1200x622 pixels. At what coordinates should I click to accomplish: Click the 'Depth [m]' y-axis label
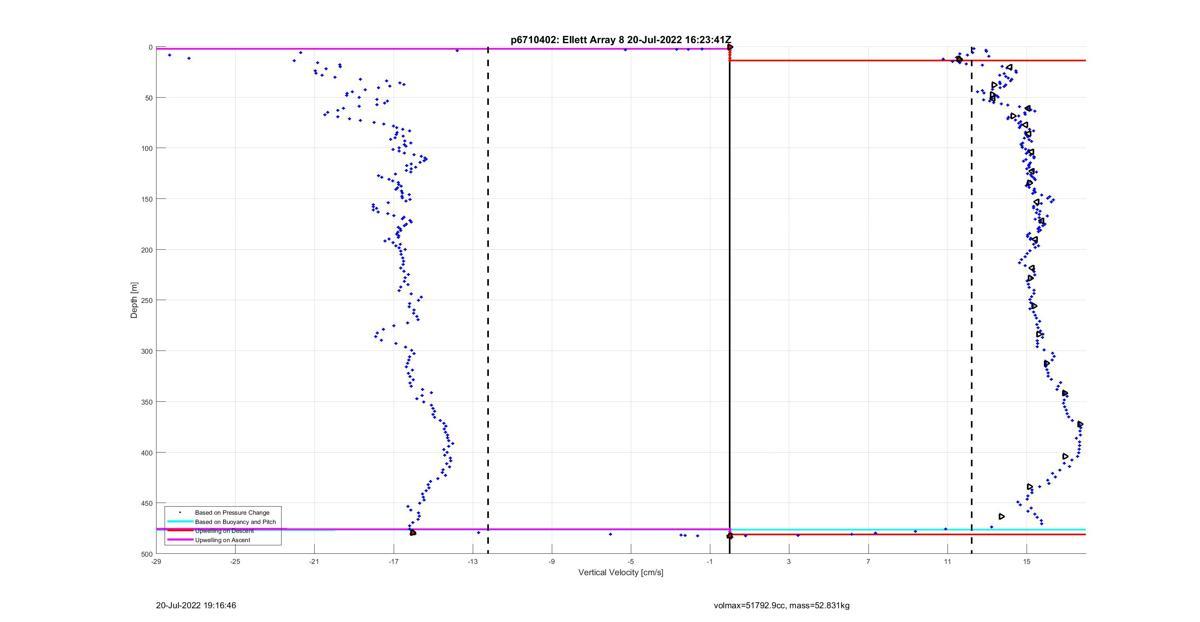pos(133,300)
